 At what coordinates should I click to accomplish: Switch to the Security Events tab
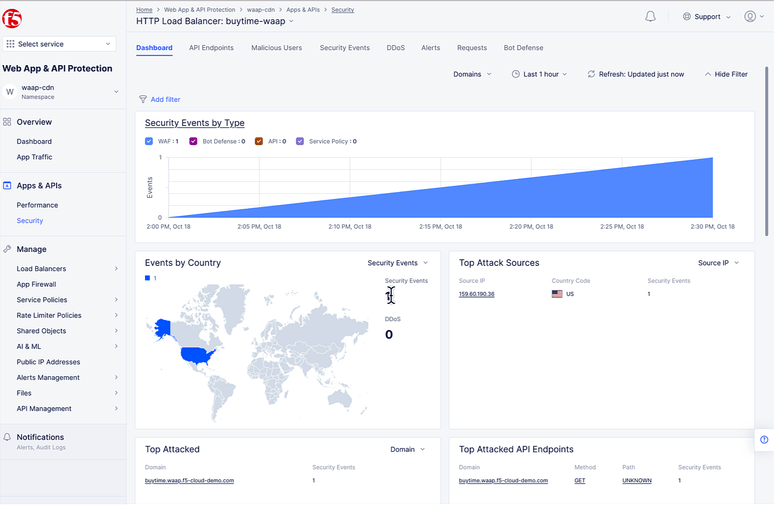tap(345, 48)
